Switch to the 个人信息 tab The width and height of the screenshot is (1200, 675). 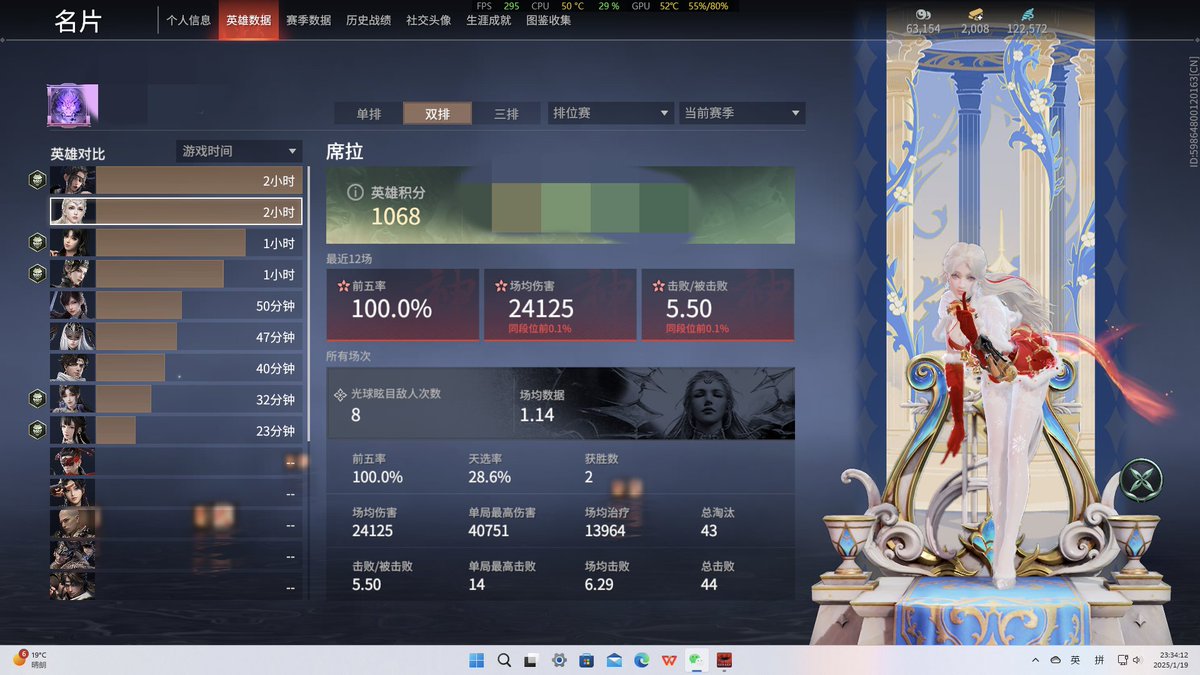(188, 20)
